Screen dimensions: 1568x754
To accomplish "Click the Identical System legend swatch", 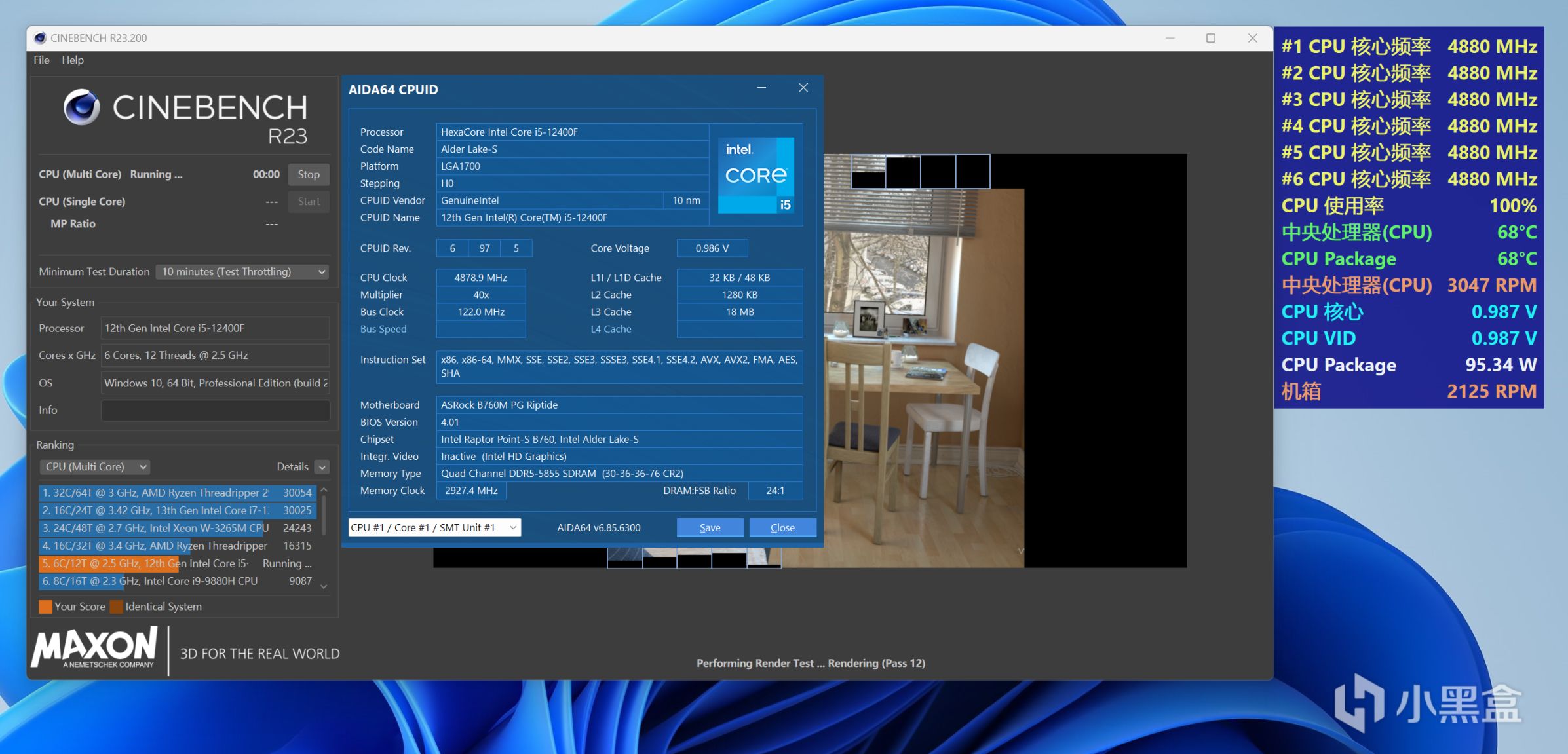I will [x=117, y=607].
